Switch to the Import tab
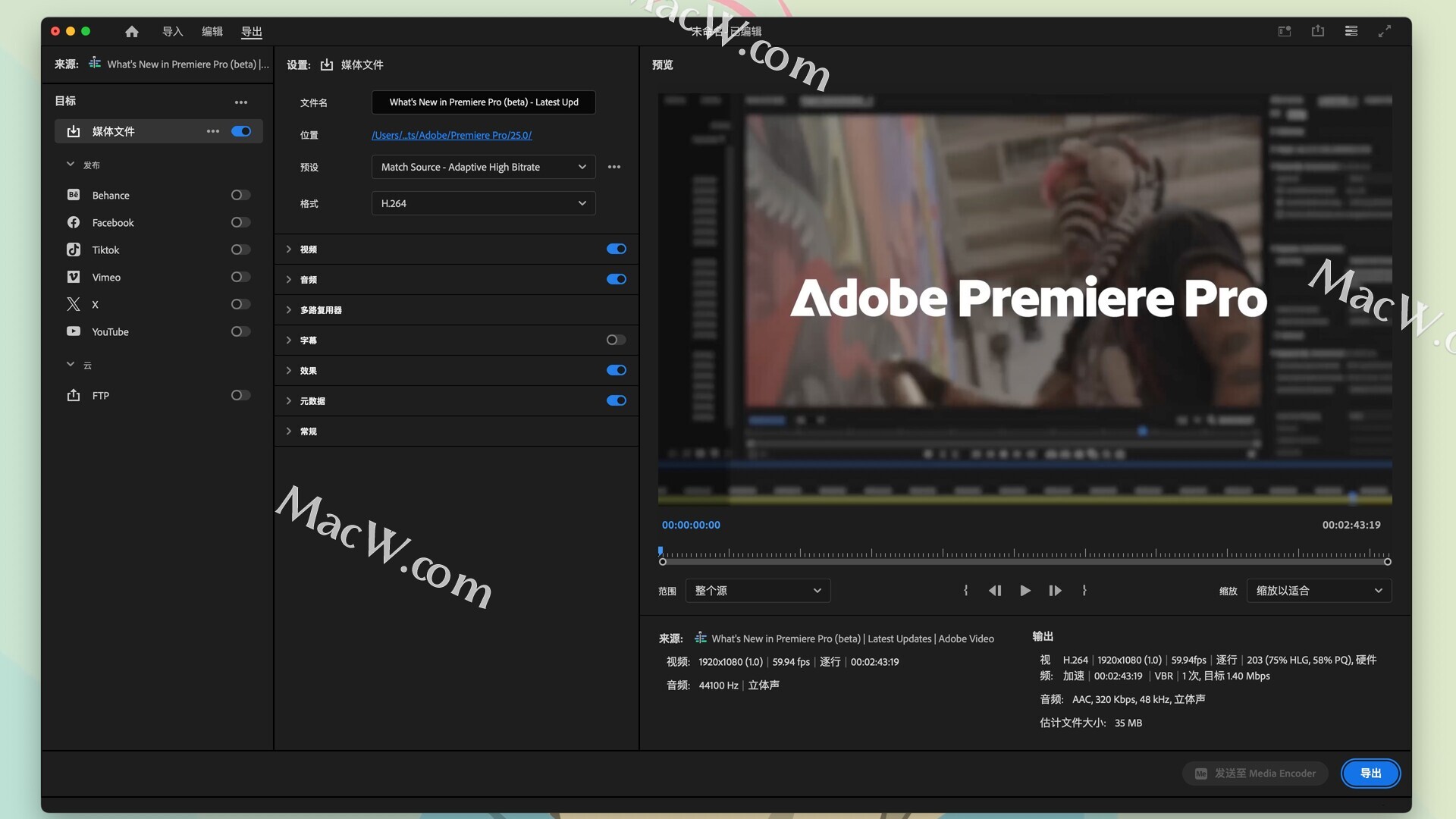This screenshot has height=819, width=1456. point(173,31)
